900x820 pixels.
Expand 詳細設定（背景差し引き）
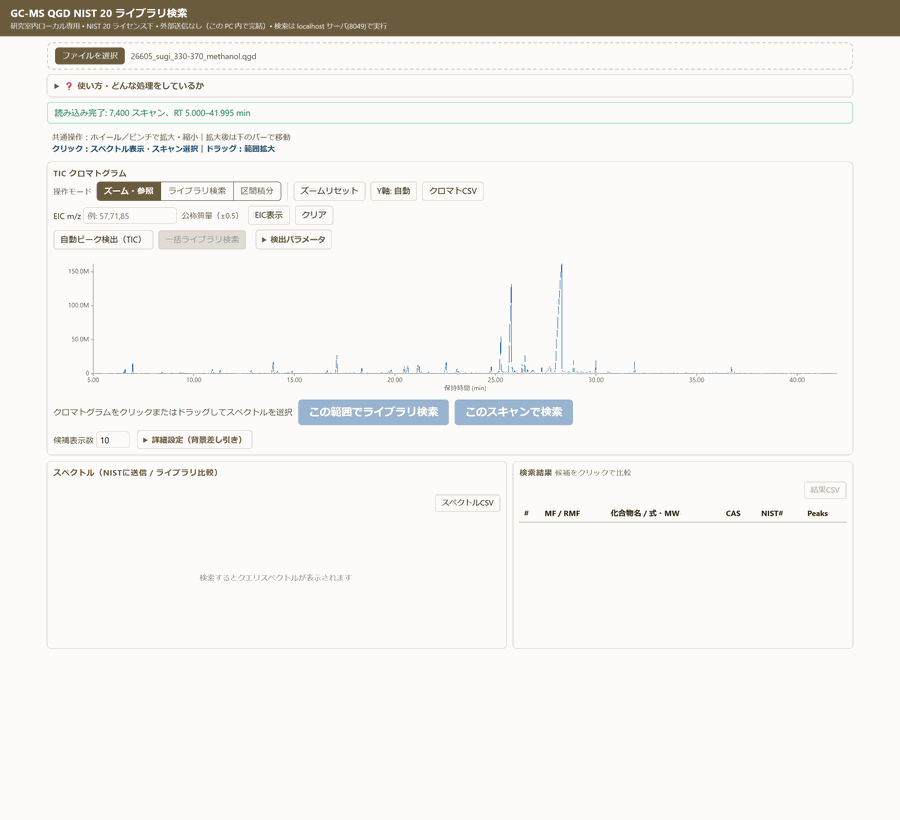click(x=195, y=440)
